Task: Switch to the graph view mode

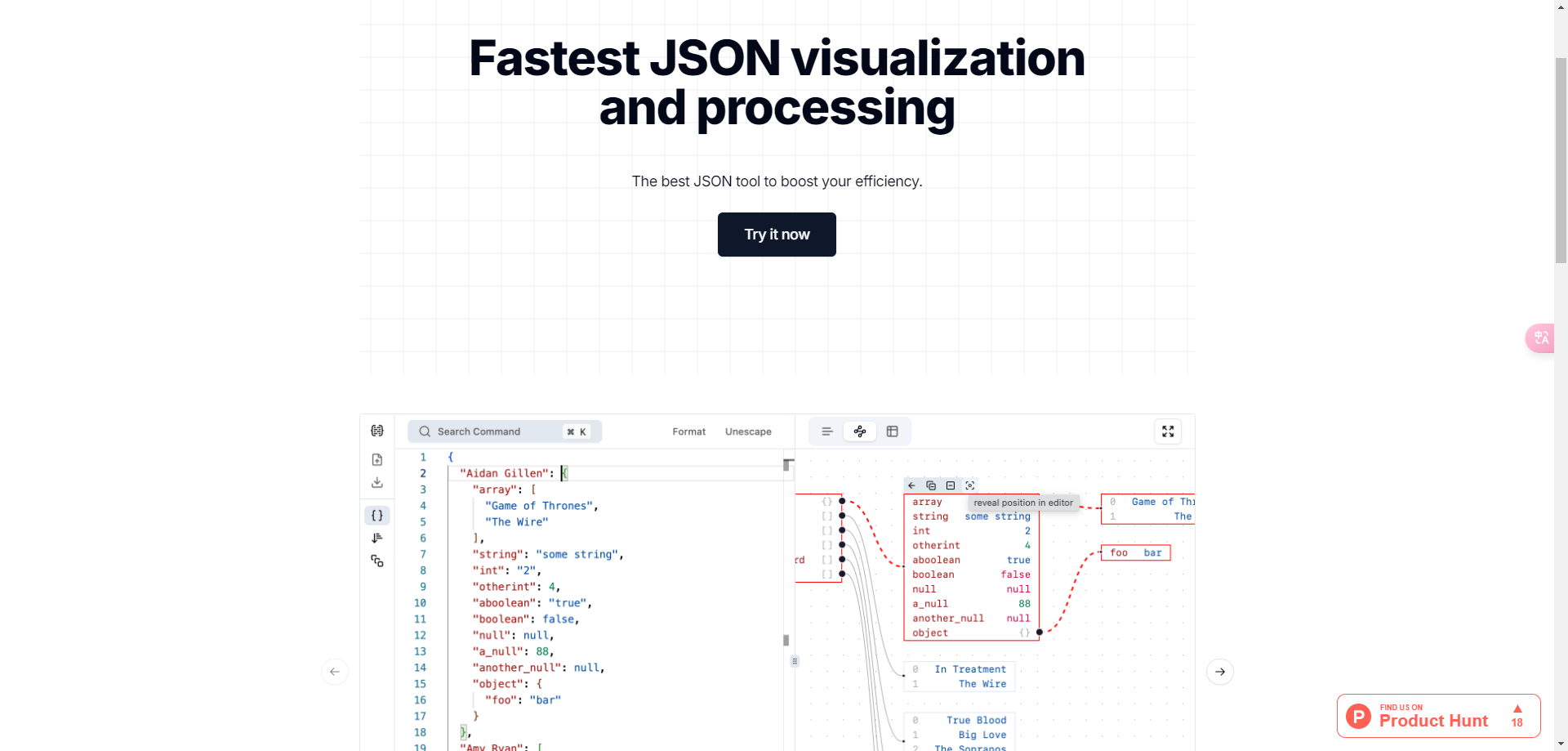Action: [x=860, y=431]
